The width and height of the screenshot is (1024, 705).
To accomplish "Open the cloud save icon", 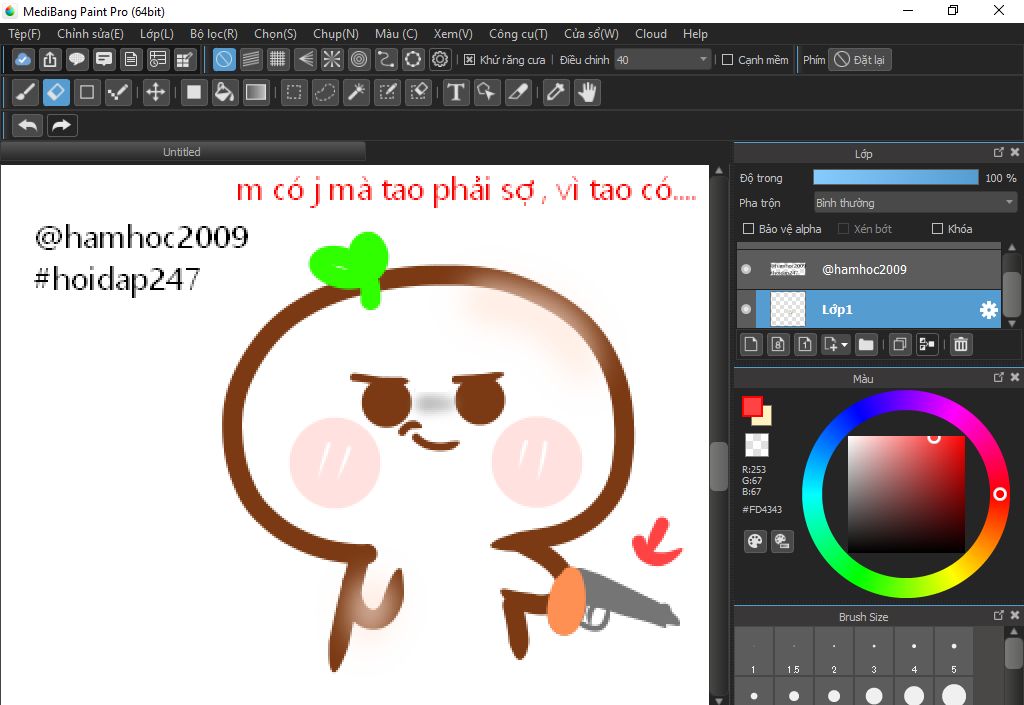I will click(x=23, y=59).
